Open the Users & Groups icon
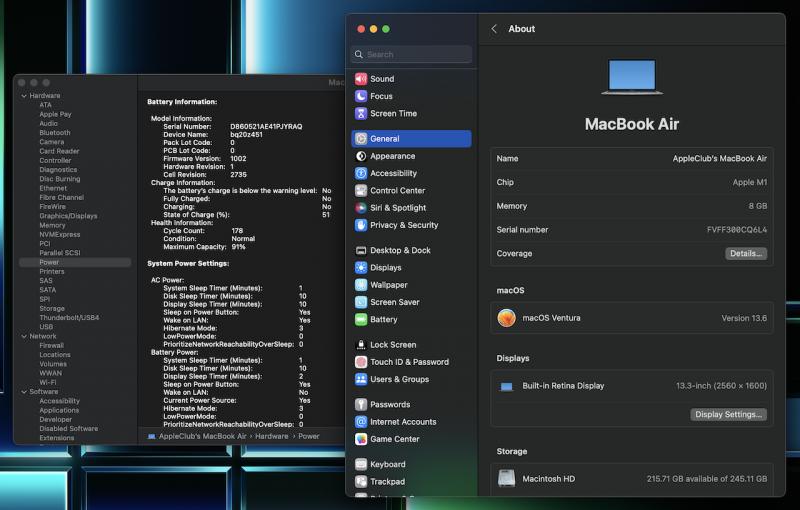This screenshot has height=510, width=800. pyautogui.click(x=361, y=379)
